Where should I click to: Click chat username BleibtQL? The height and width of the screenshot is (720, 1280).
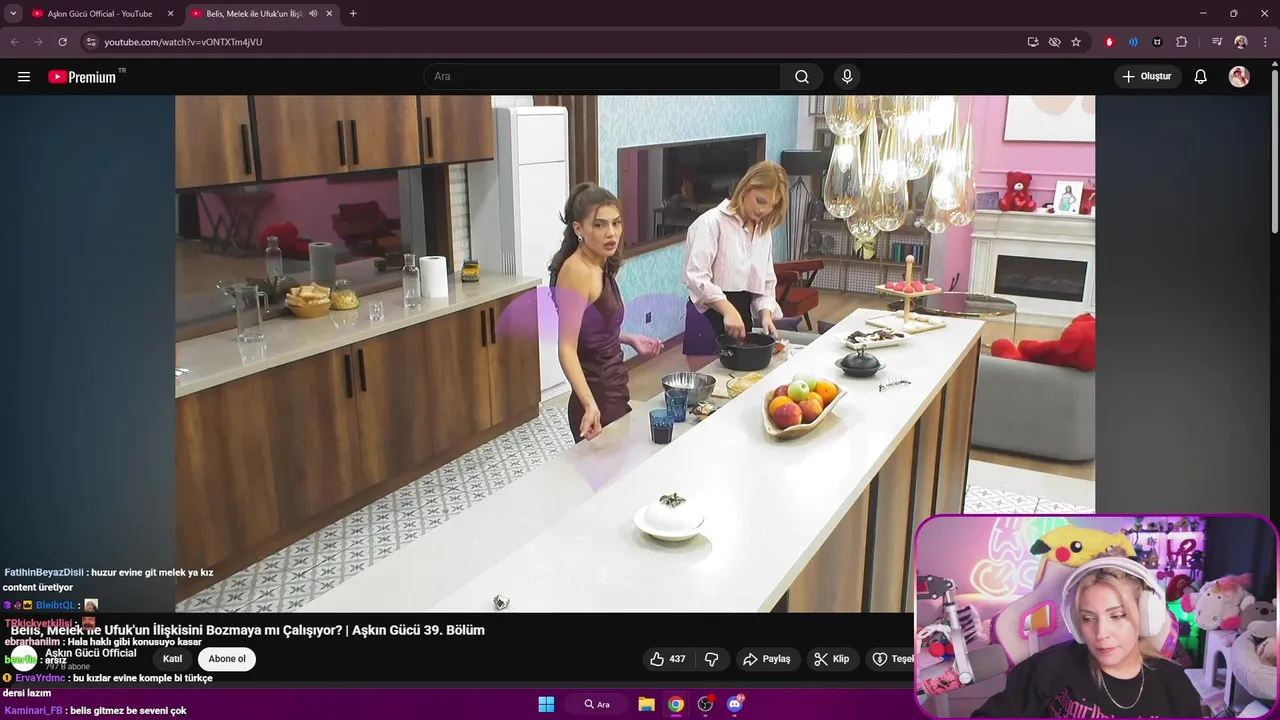(x=55, y=605)
